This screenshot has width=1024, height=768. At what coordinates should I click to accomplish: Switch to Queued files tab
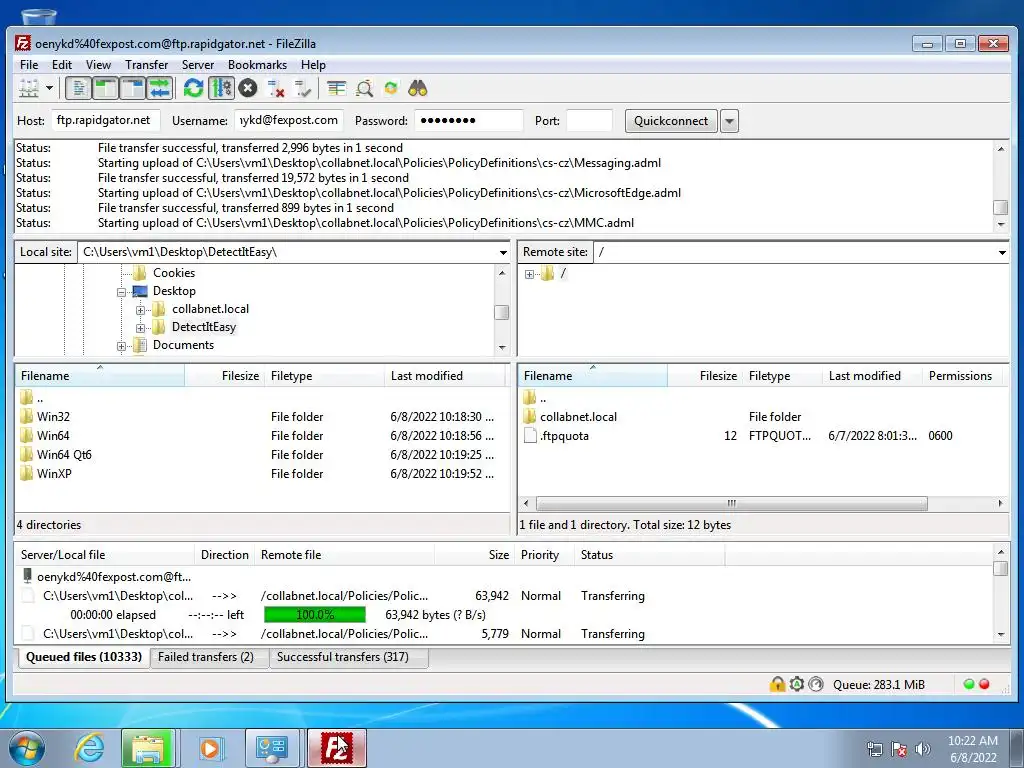(x=84, y=657)
